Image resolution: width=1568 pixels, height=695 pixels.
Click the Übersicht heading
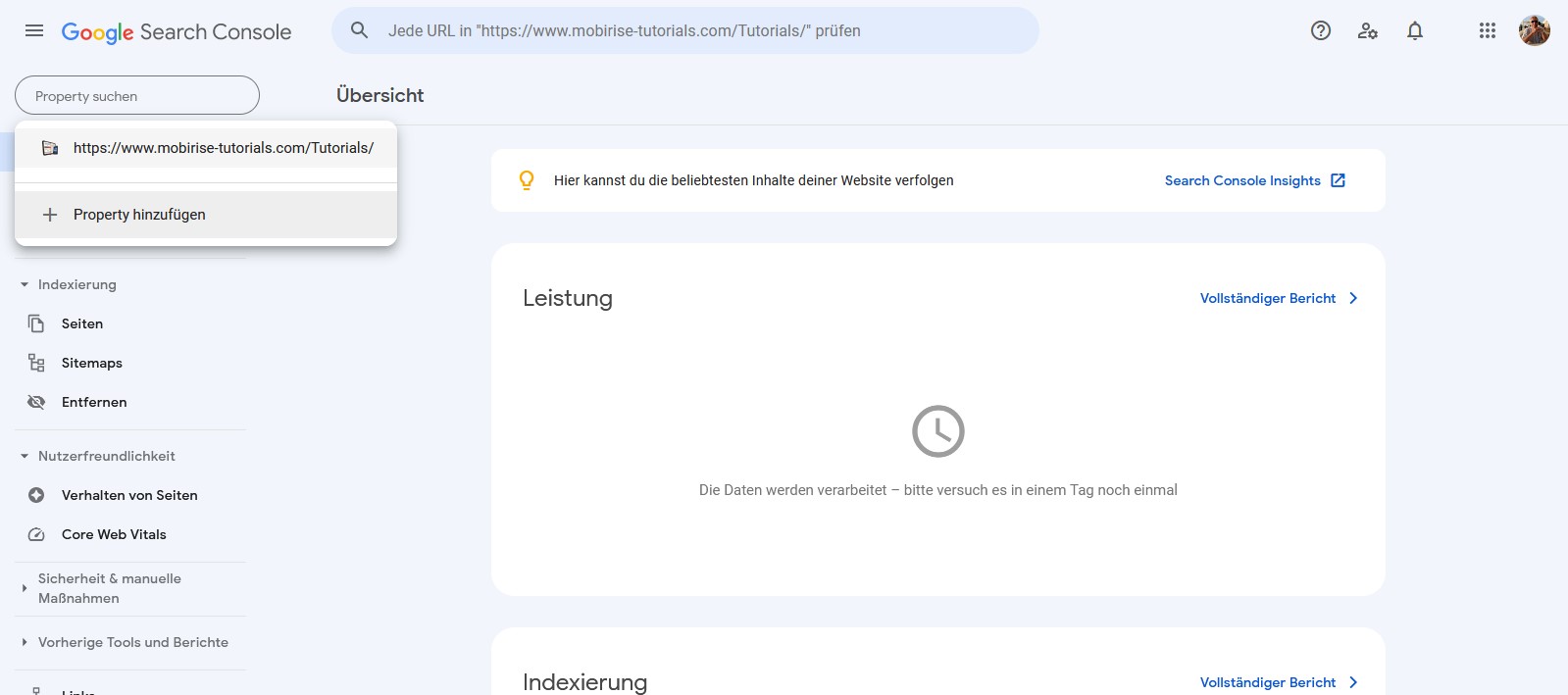[x=380, y=95]
